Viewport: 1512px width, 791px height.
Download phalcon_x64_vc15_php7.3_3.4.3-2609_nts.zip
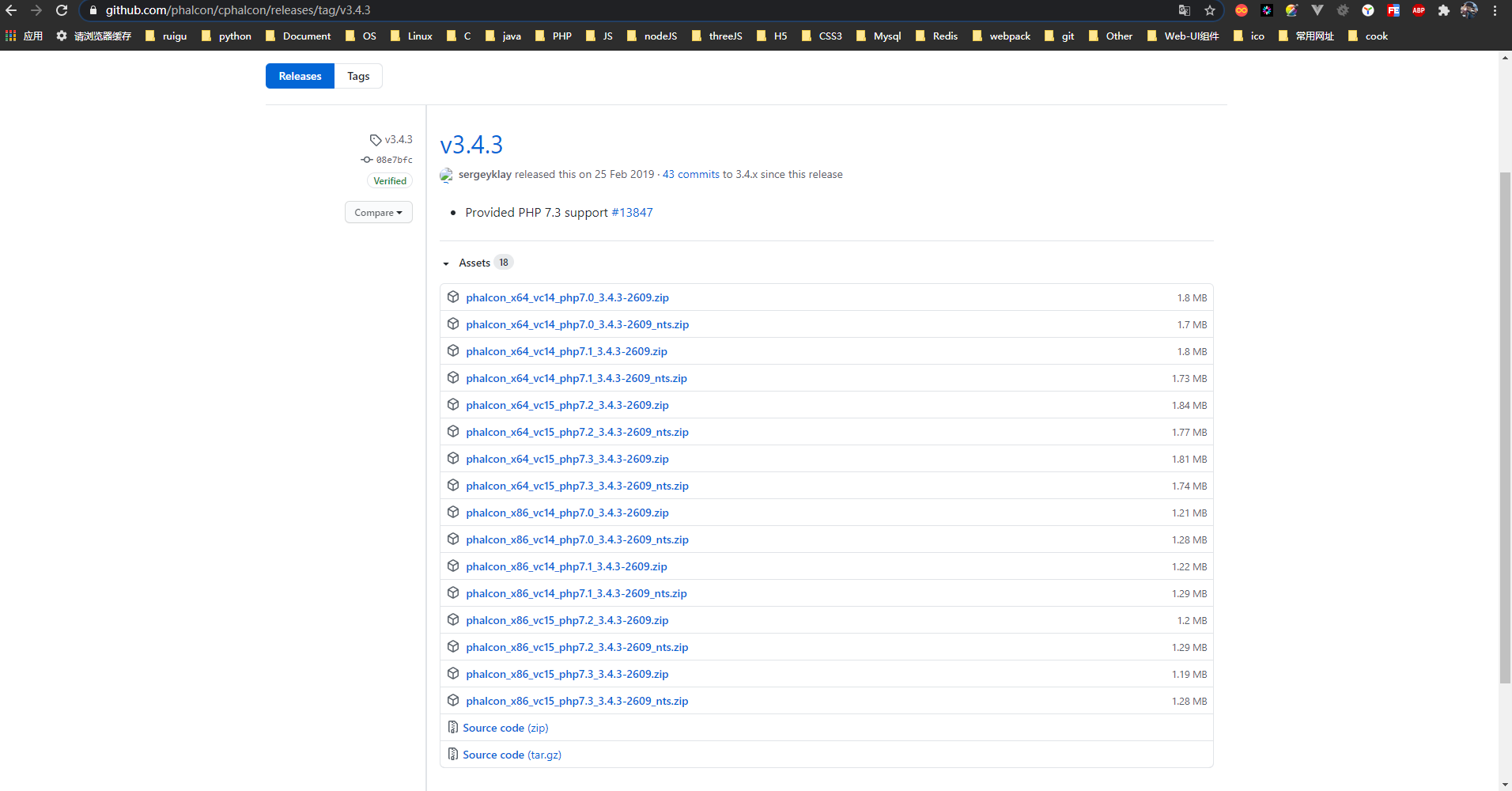coord(577,486)
